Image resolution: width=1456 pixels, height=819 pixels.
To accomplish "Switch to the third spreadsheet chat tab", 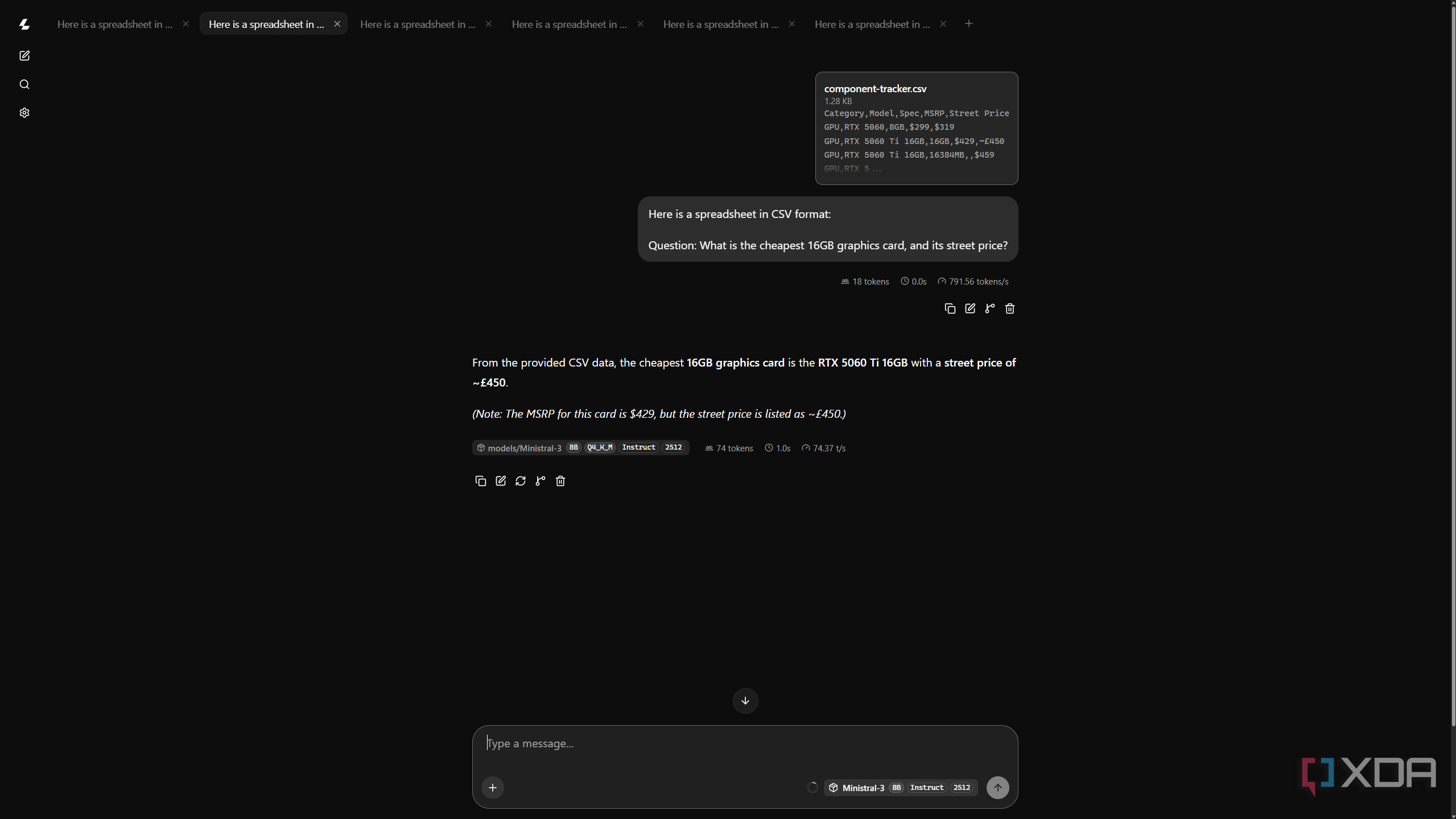I will pyautogui.click(x=418, y=24).
